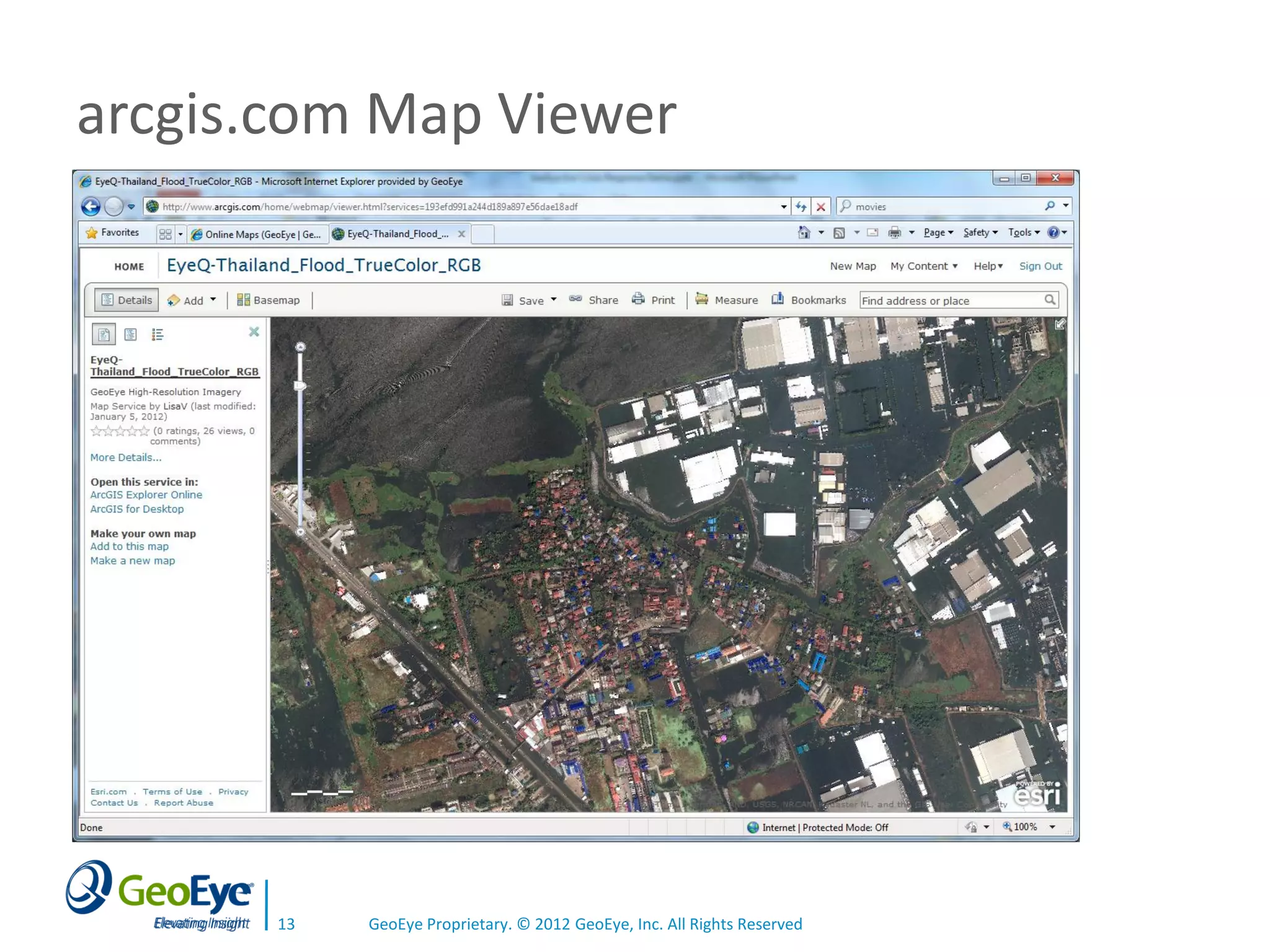Screen dimensions: 1270x952
Task: Expand the My Content menu
Action: tap(924, 266)
